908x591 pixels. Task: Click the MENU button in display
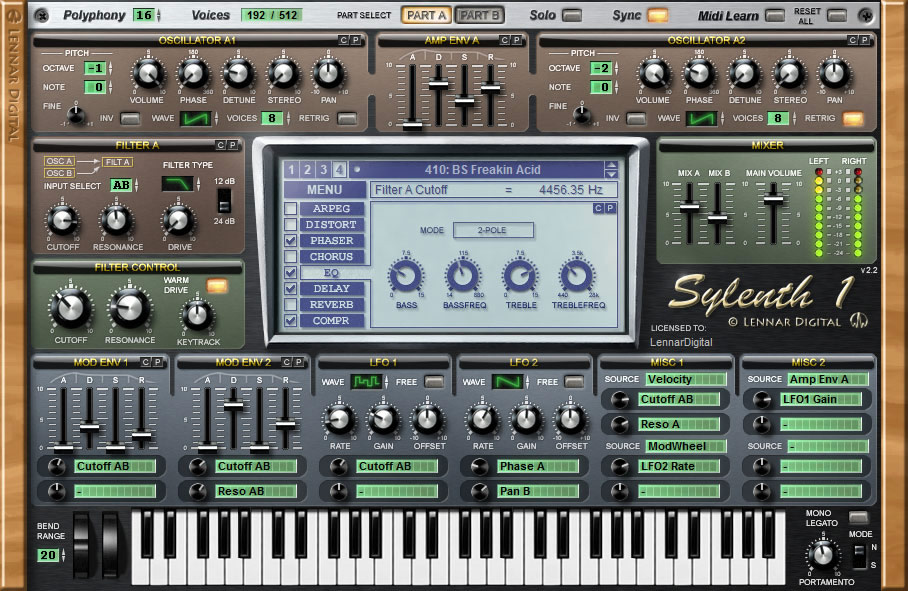pos(325,190)
